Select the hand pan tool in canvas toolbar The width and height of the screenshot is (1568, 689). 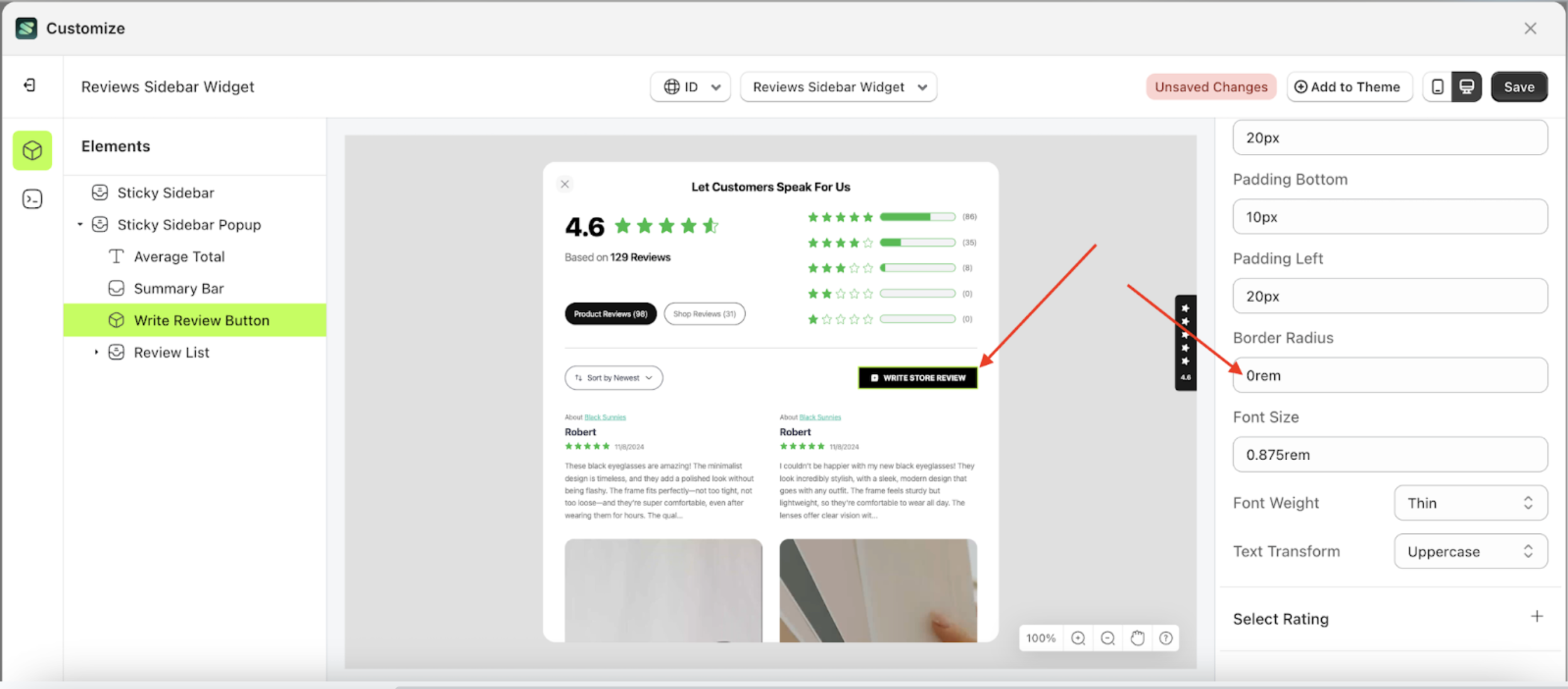click(x=1137, y=637)
